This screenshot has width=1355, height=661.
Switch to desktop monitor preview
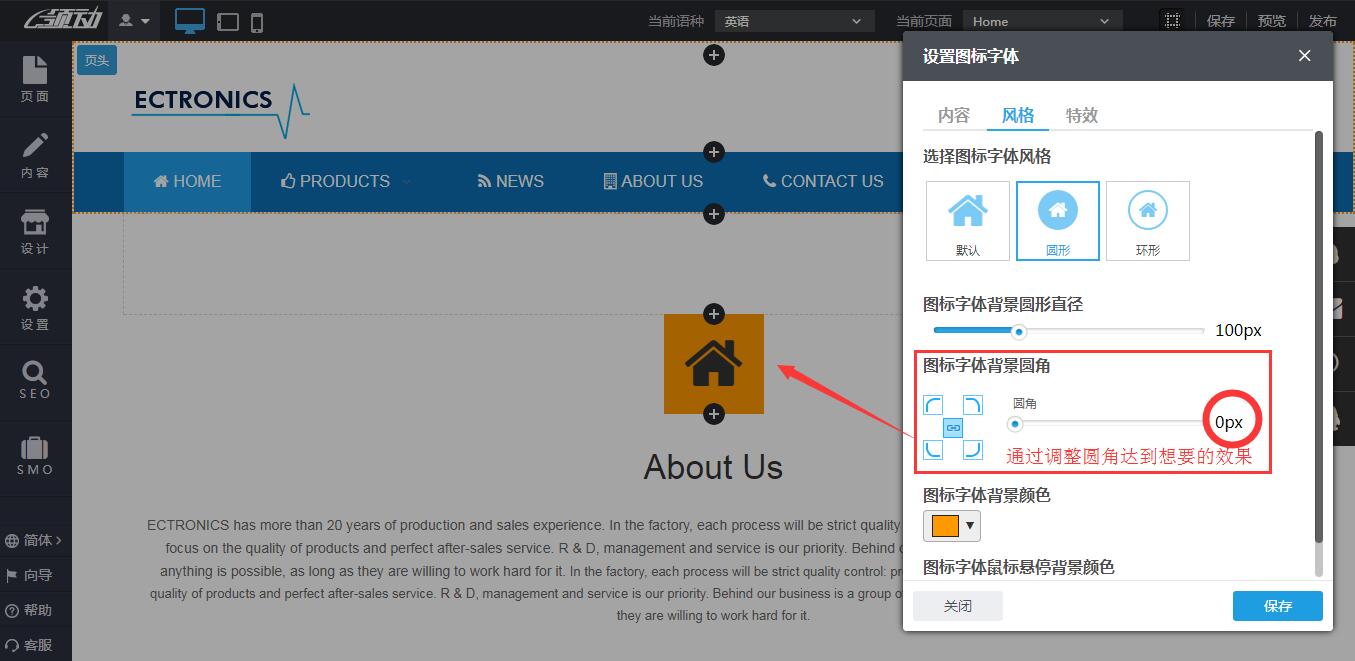(190, 21)
